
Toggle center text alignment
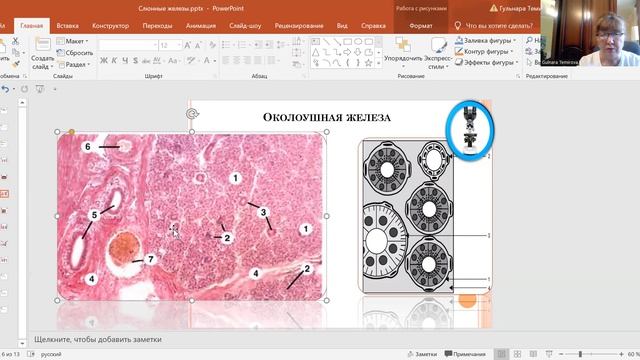[x=237, y=60]
